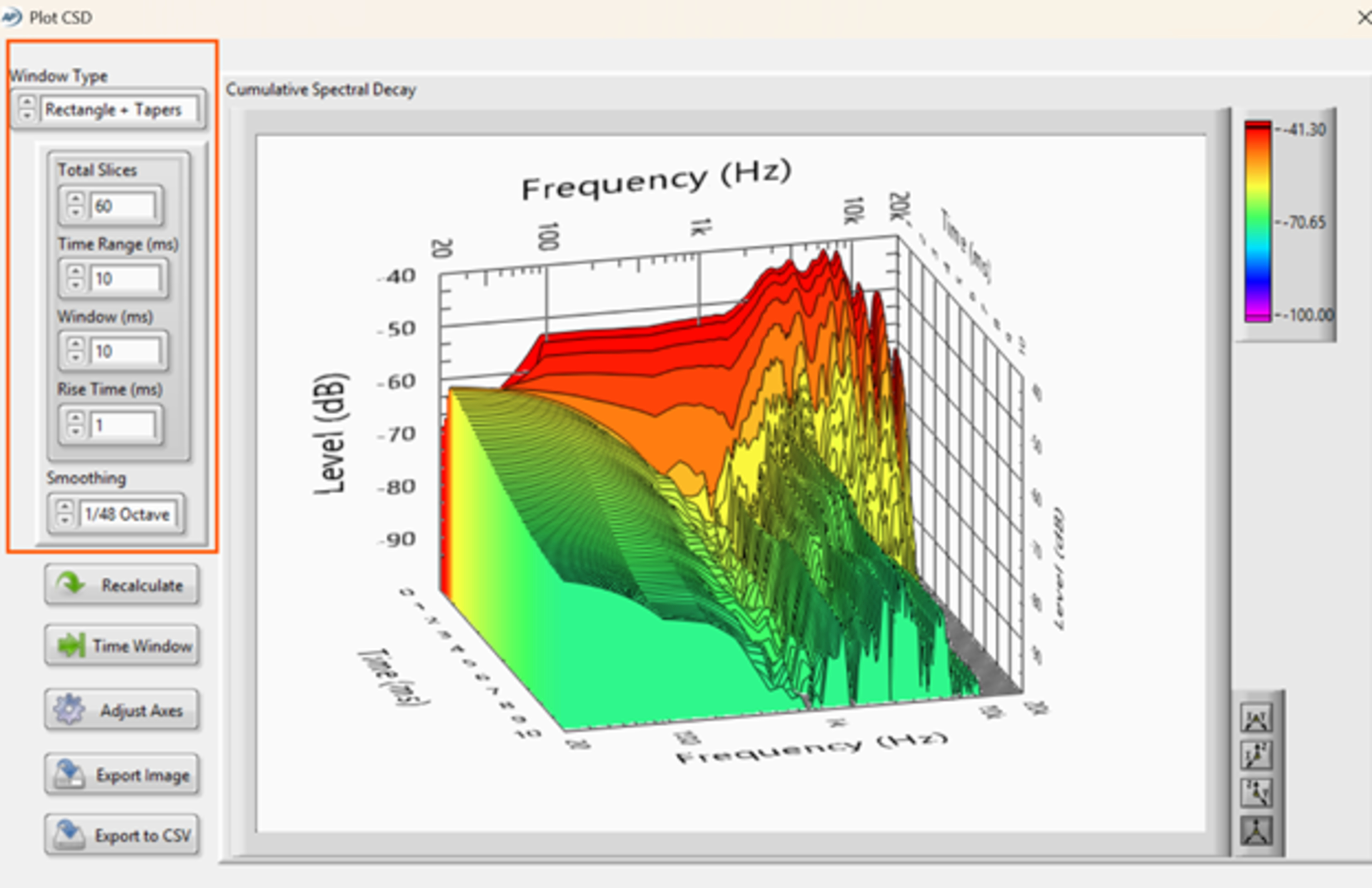The image size is (1372, 888).
Task: Open the Time Window settings
Action: pyautogui.click(x=121, y=645)
